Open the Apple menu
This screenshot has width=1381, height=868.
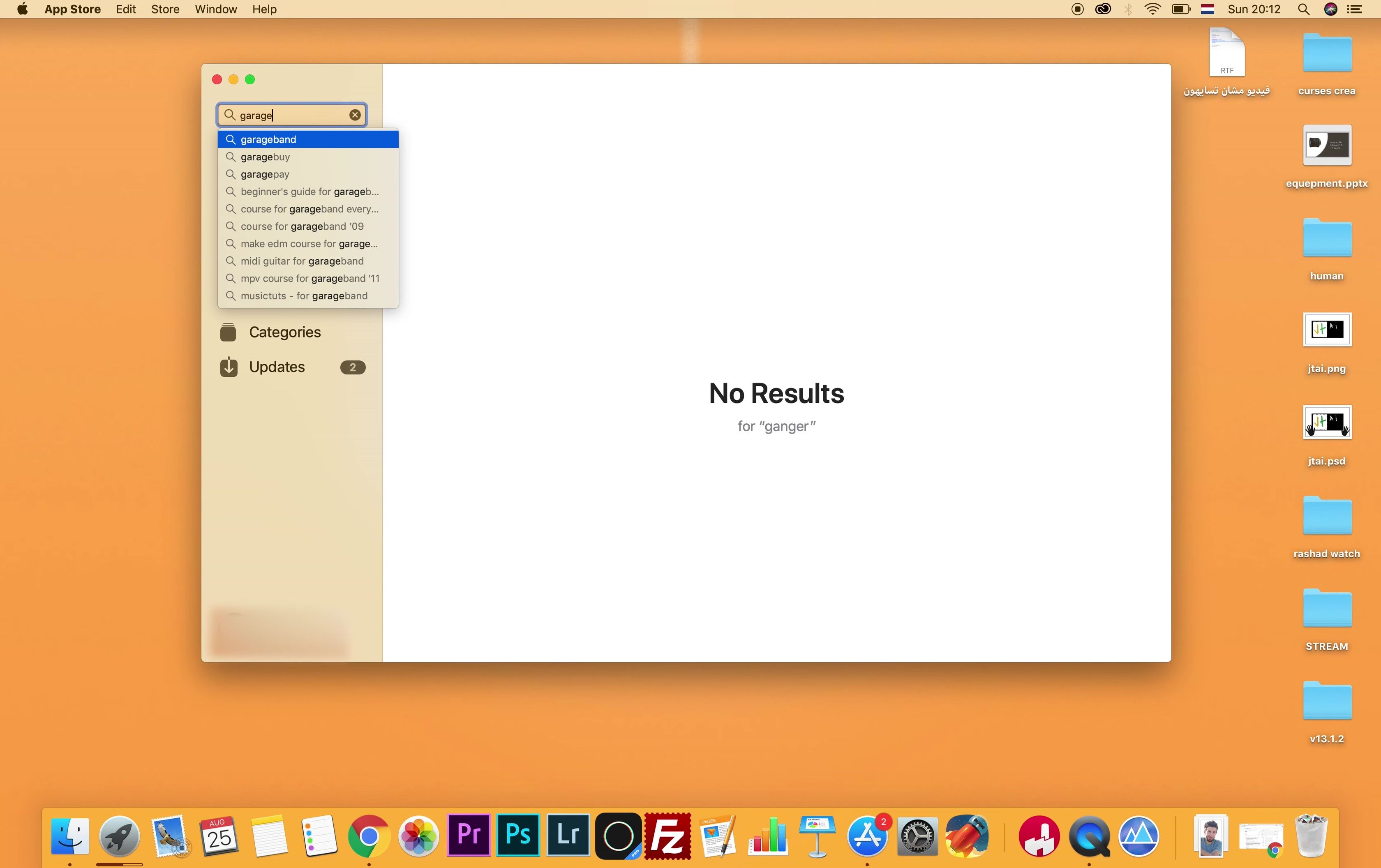click(x=22, y=9)
